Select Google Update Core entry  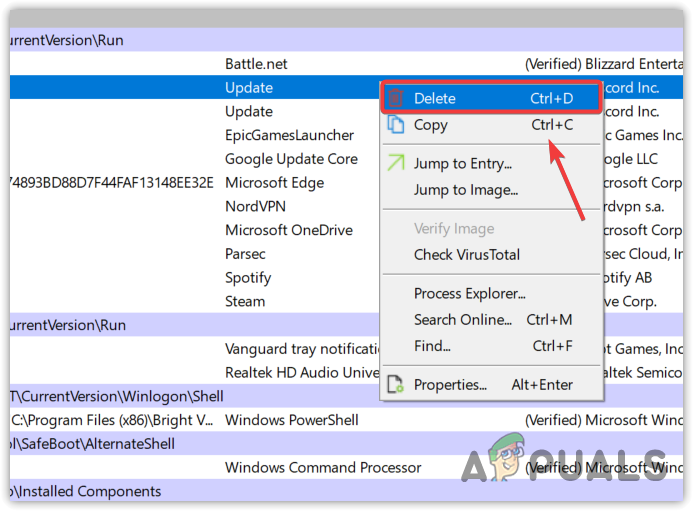291,159
